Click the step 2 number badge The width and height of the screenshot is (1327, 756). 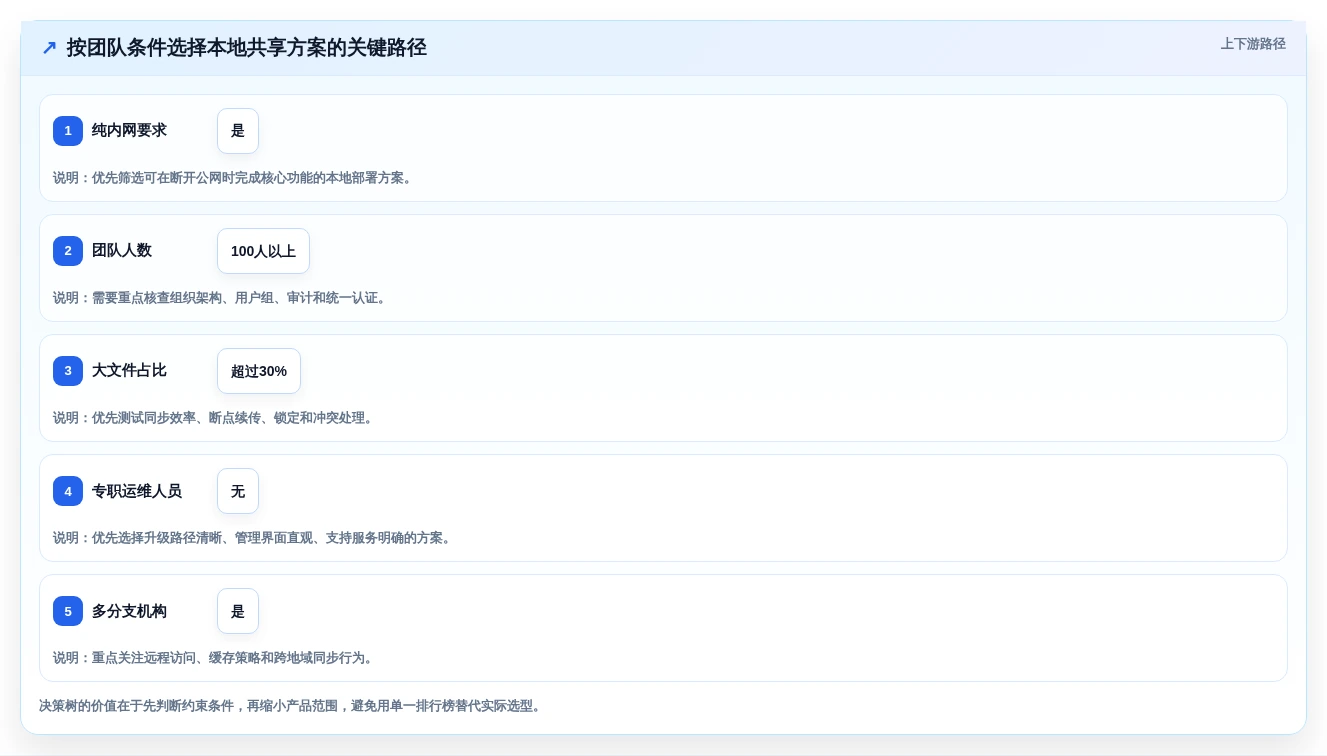(68, 251)
